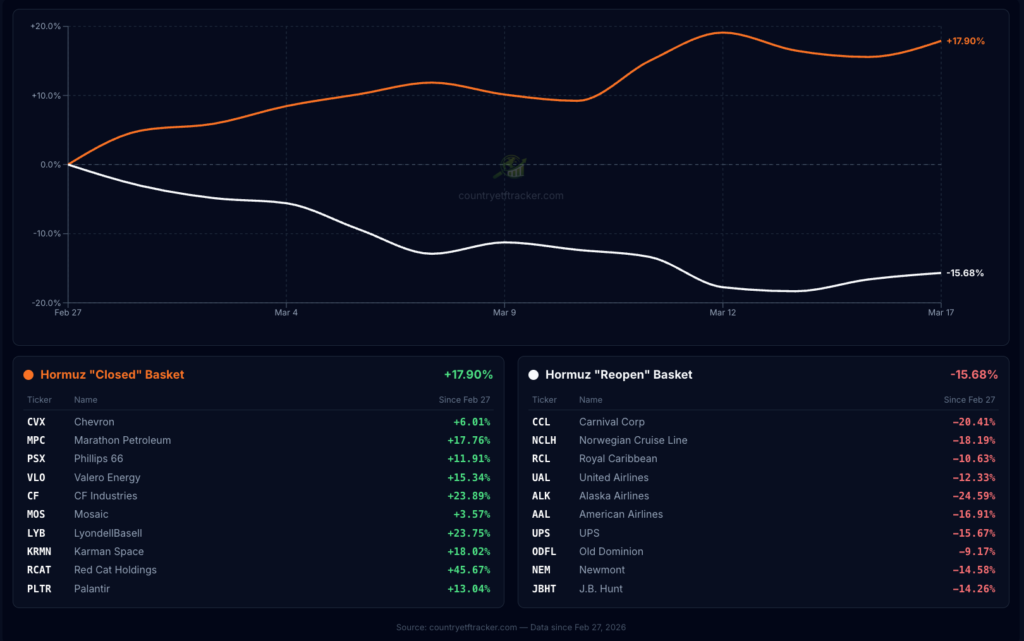This screenshot has height=641, width=1024.
Task: Click the Palantir name in the table
Action: click(x=91, y=589)
